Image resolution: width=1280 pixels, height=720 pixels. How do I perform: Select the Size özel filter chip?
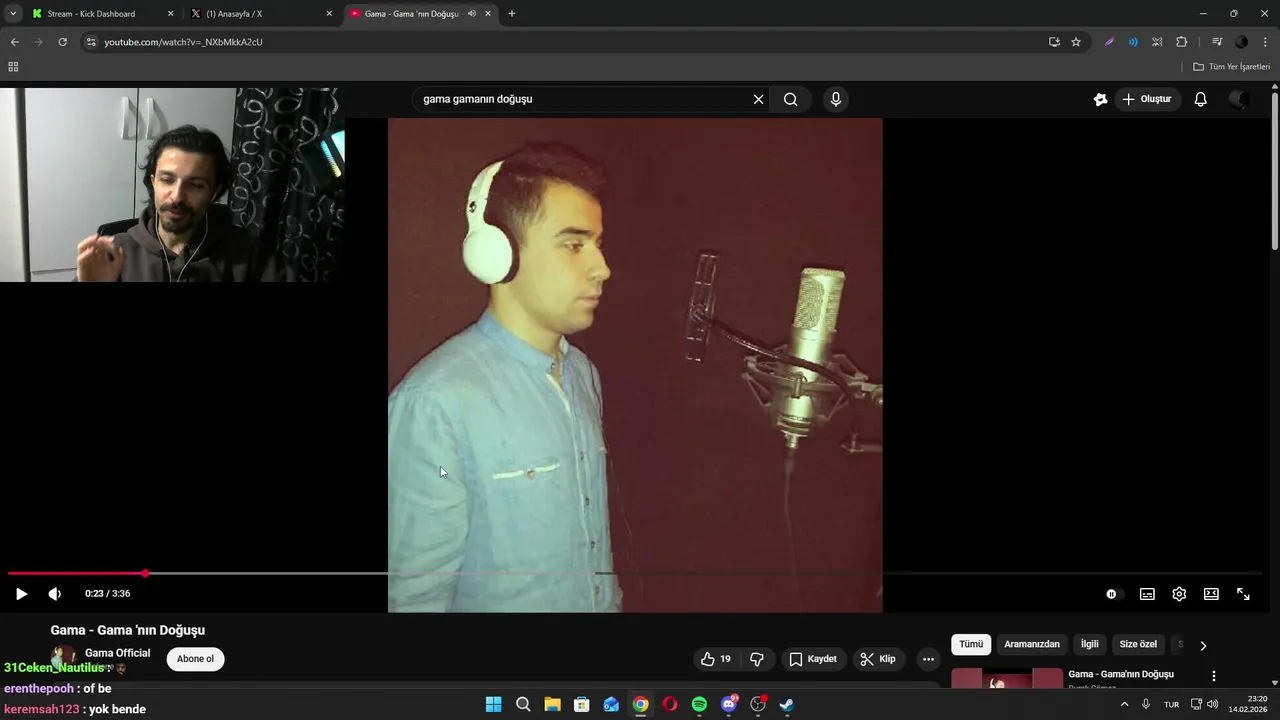click(x=1138, y=644)
